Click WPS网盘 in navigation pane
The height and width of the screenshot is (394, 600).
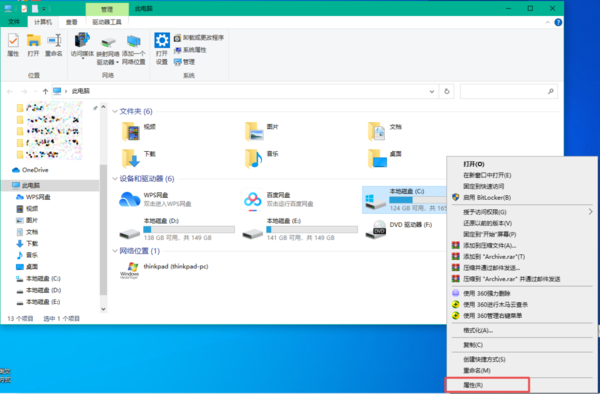(33, 197)
